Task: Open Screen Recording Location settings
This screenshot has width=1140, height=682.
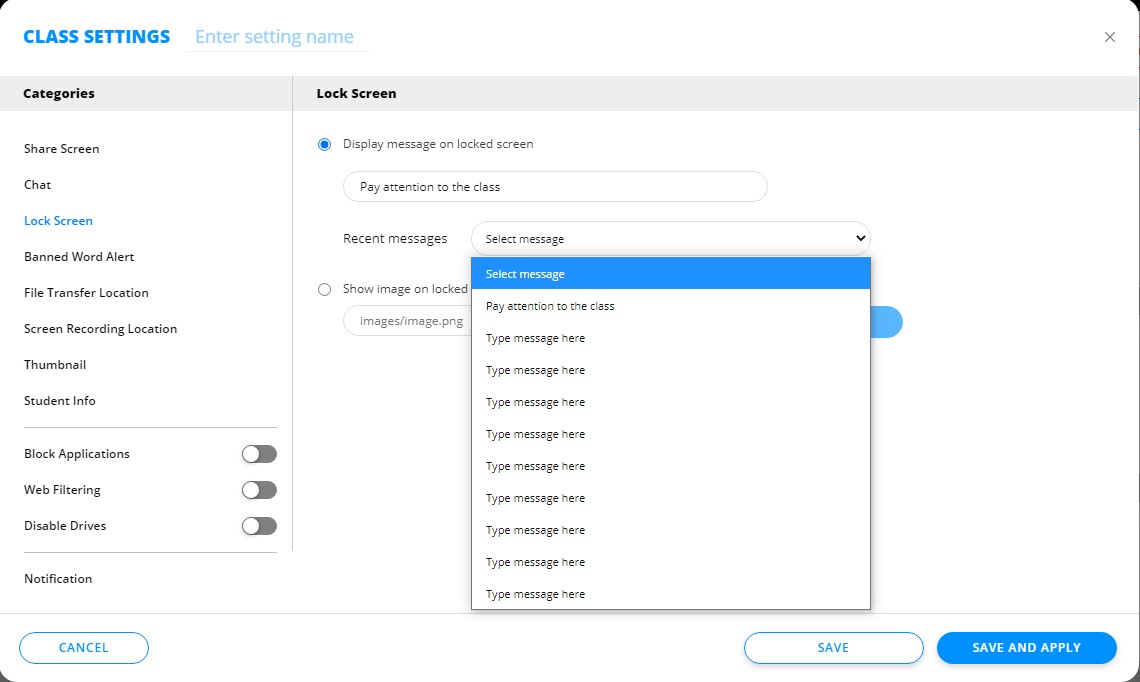Action: point(100,329)
